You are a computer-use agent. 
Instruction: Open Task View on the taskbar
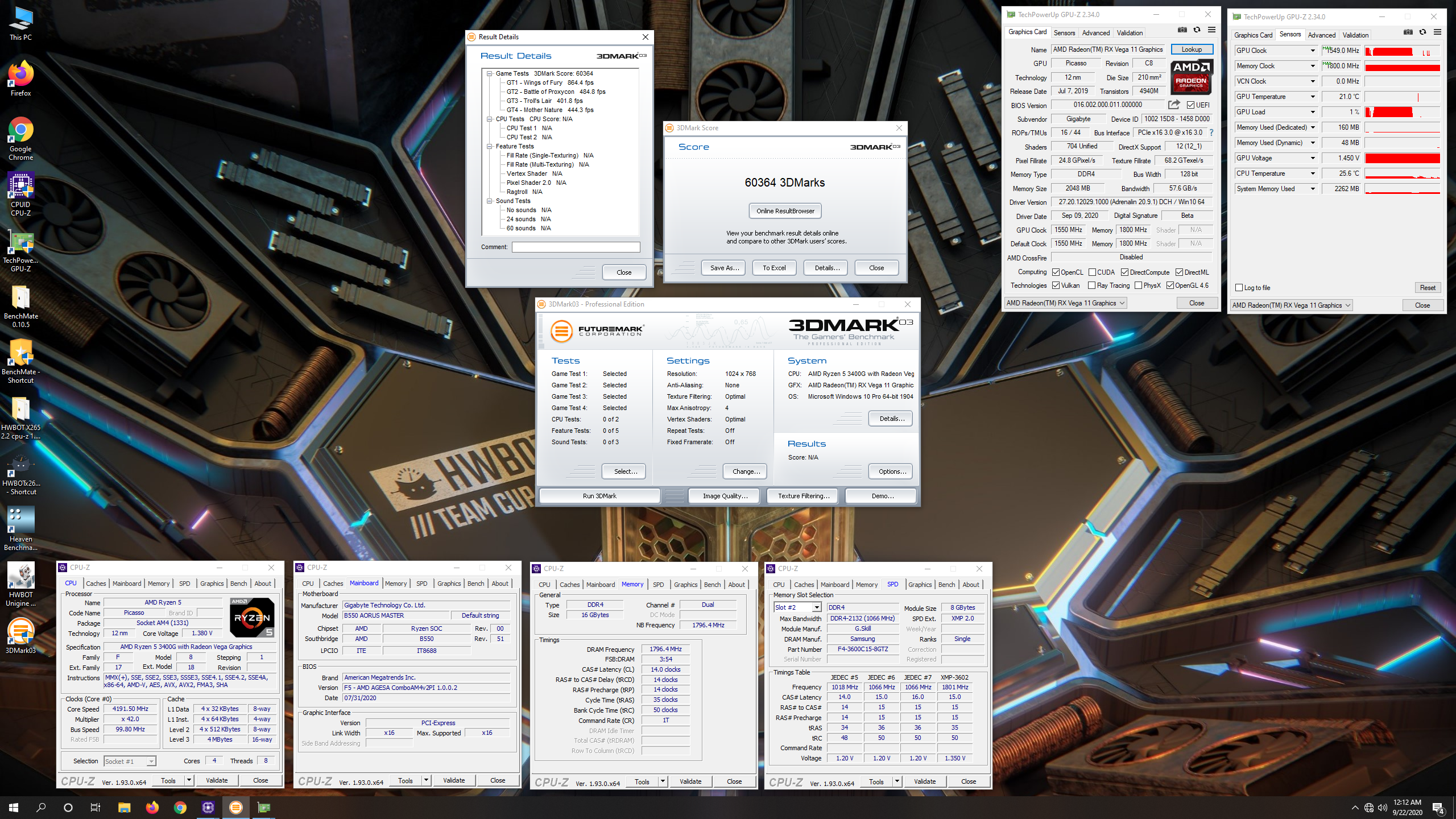[96, 807]
